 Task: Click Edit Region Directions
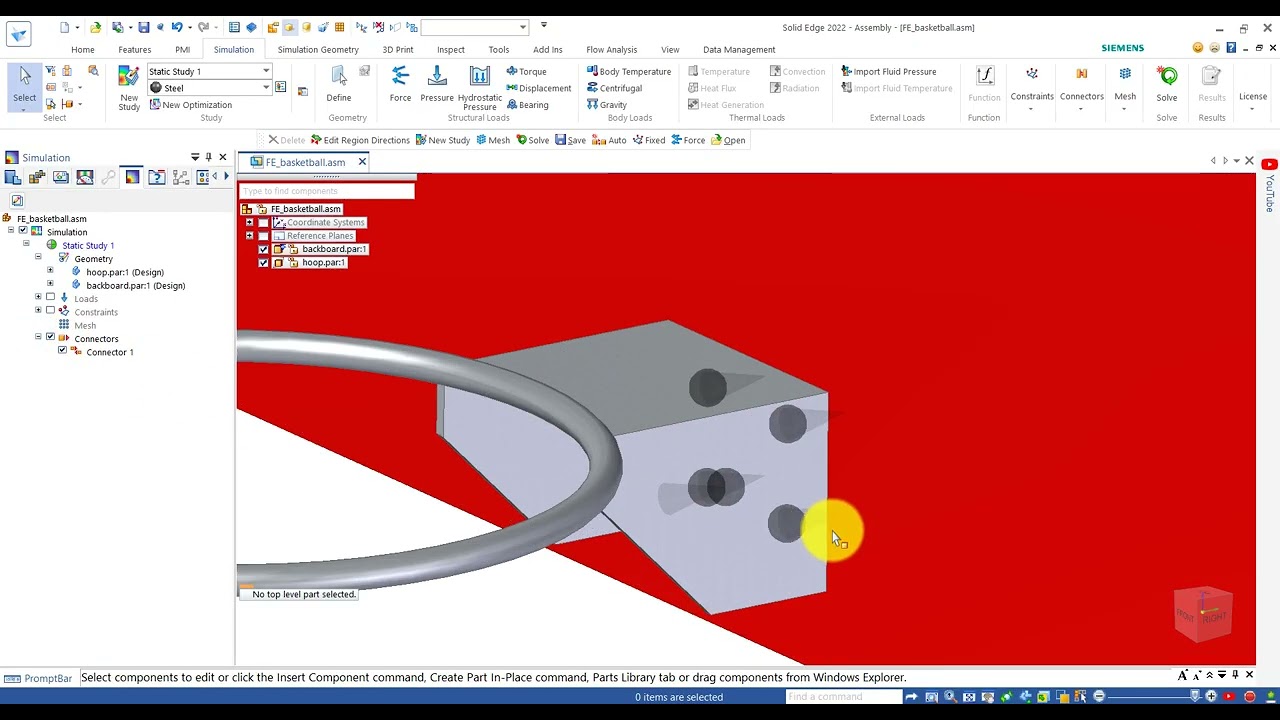tap(360, 140)
